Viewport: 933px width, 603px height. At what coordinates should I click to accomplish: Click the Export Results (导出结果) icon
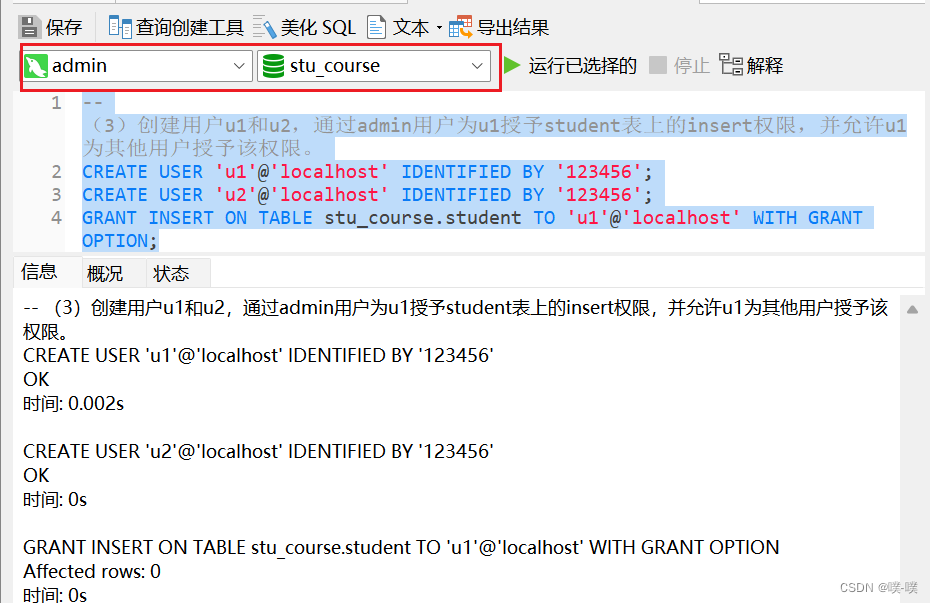pyautogui.click(x=458, y=26)
